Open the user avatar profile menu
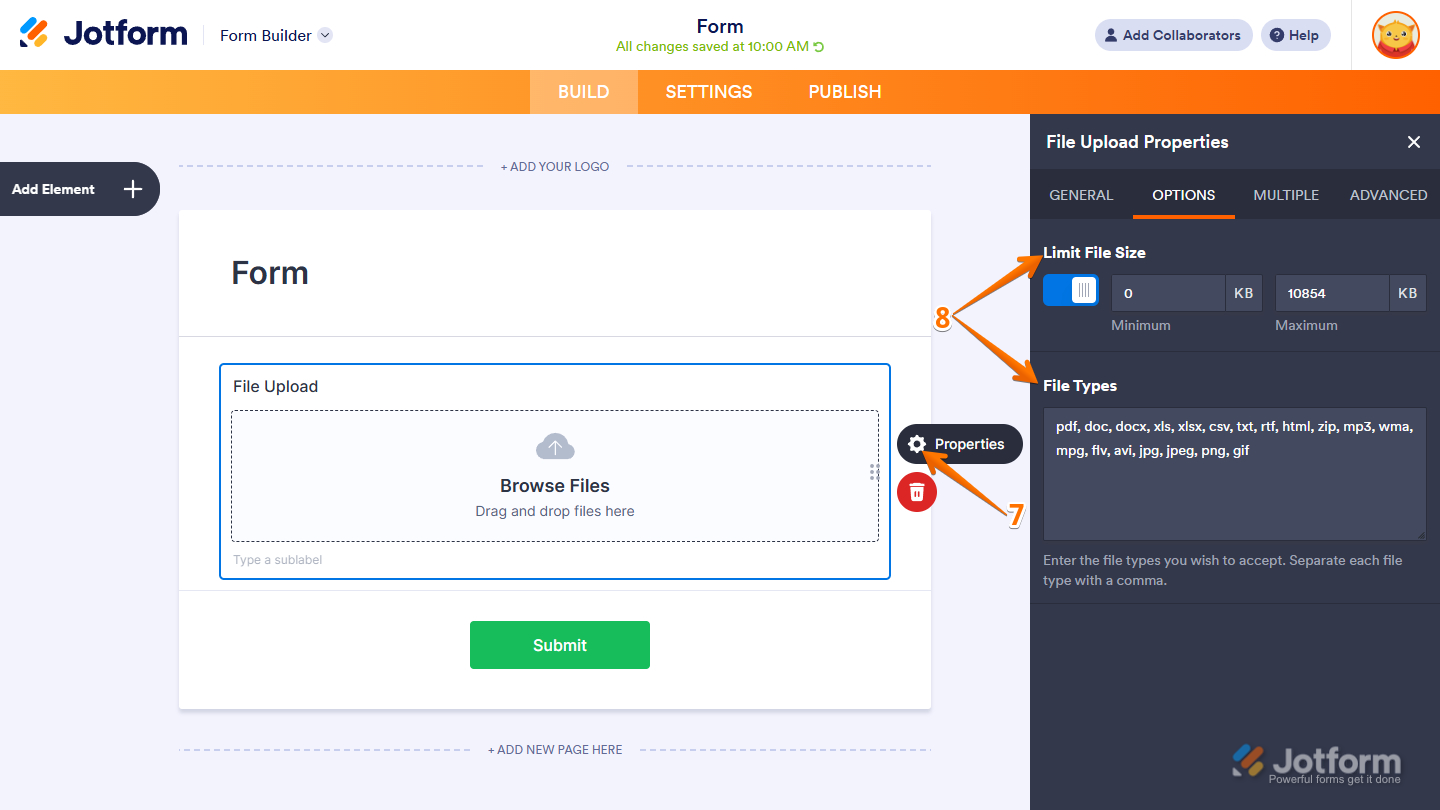 (1395, 35)
